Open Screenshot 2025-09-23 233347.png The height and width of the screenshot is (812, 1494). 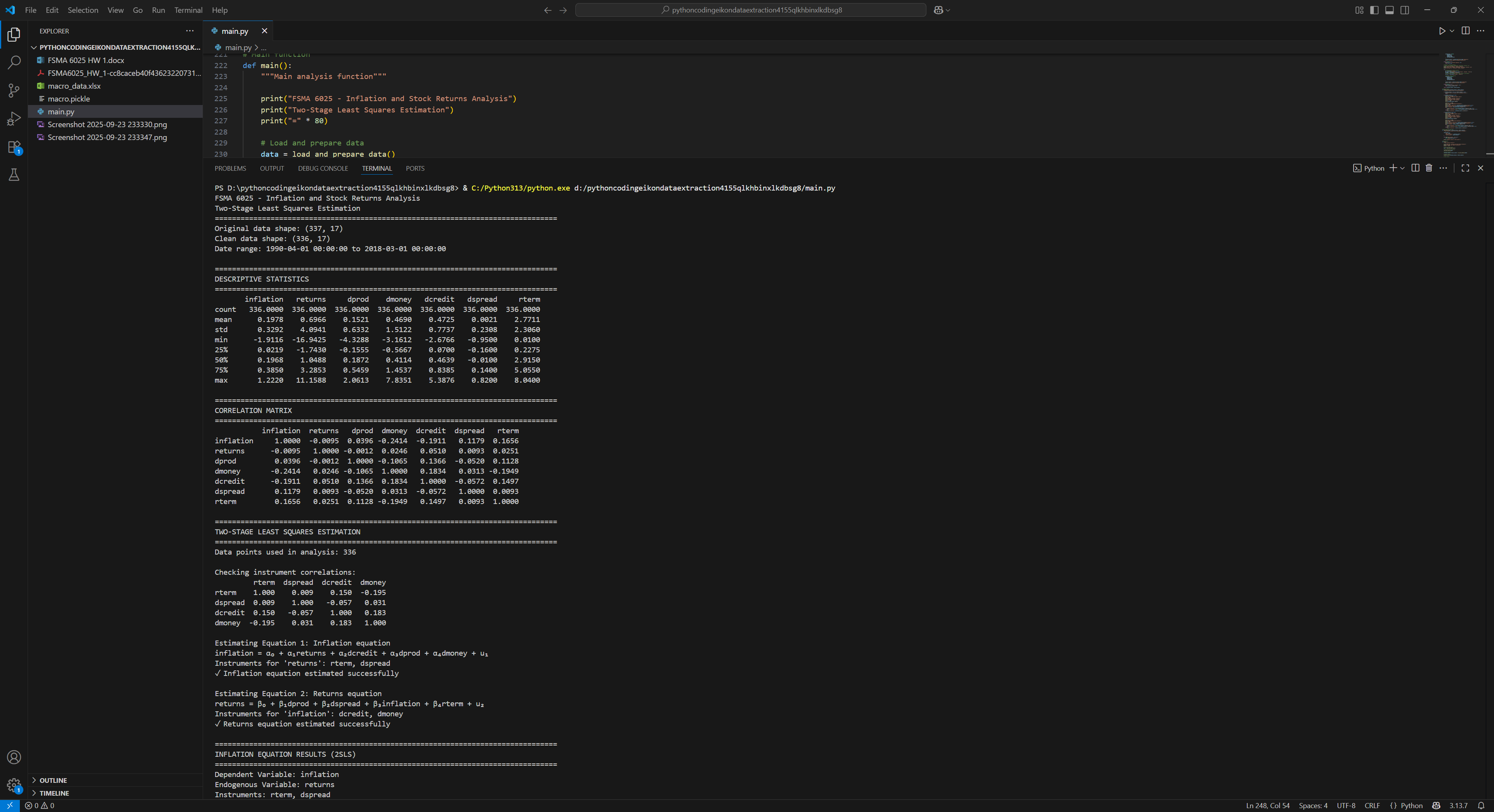(116, 137)
